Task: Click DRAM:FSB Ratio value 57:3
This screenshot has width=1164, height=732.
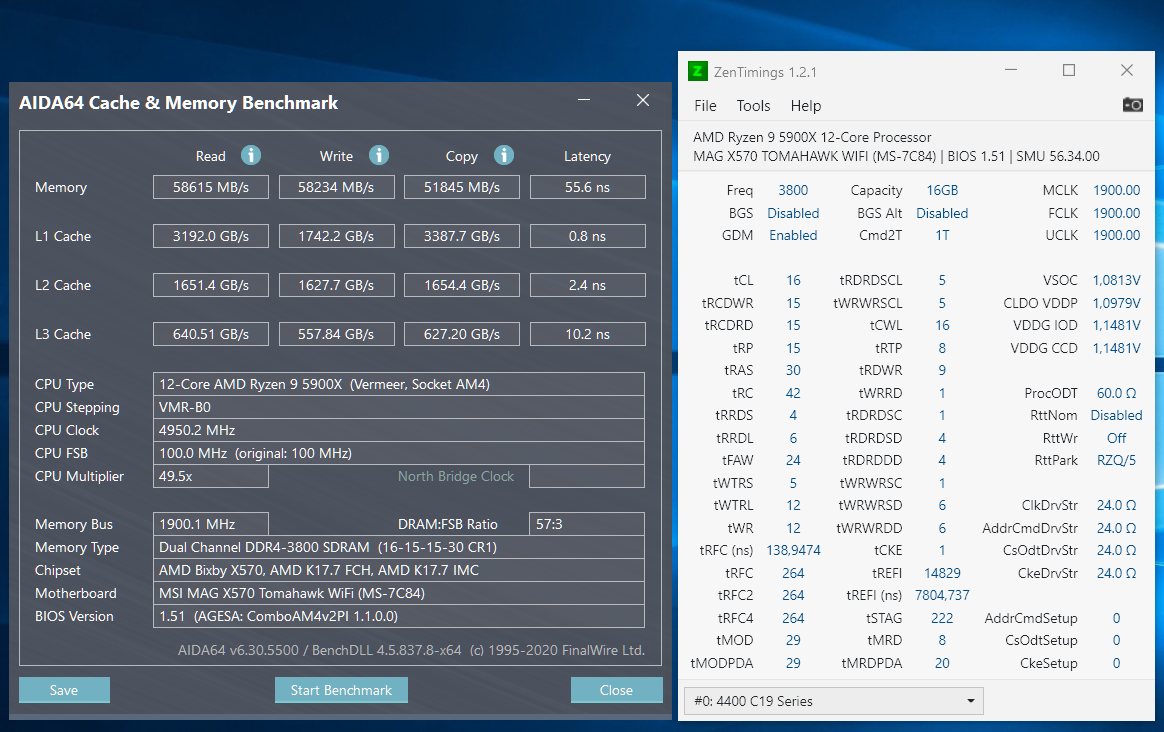Action: [586, 524]
